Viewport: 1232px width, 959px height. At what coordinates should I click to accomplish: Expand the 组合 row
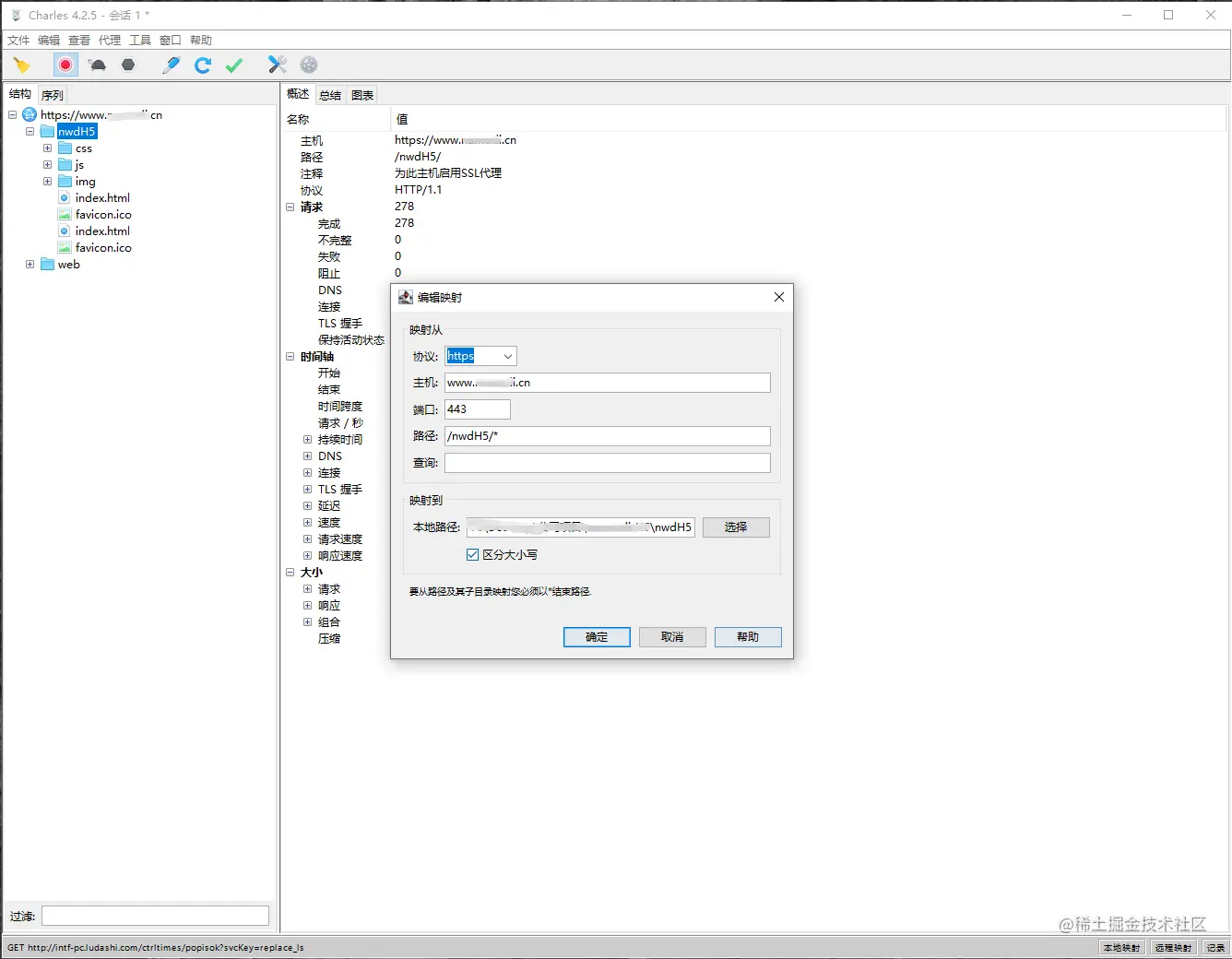[308, 622]
